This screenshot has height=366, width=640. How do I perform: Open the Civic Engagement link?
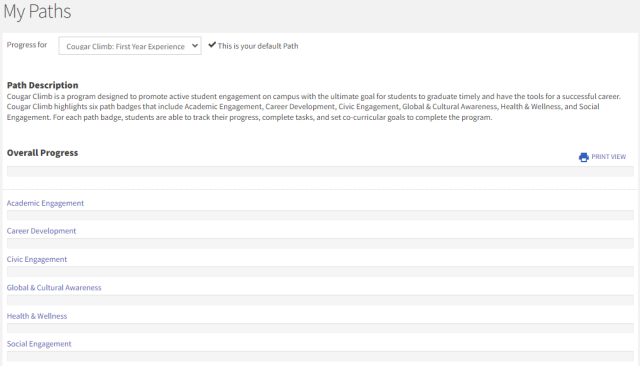(x=37, y=260)
